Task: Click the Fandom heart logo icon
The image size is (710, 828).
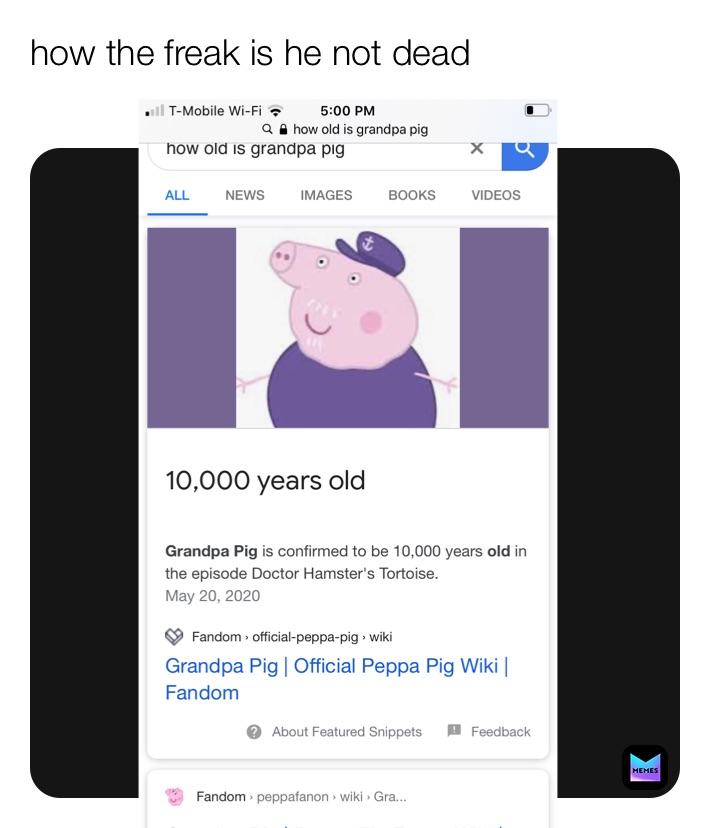Action: (172, 636)
